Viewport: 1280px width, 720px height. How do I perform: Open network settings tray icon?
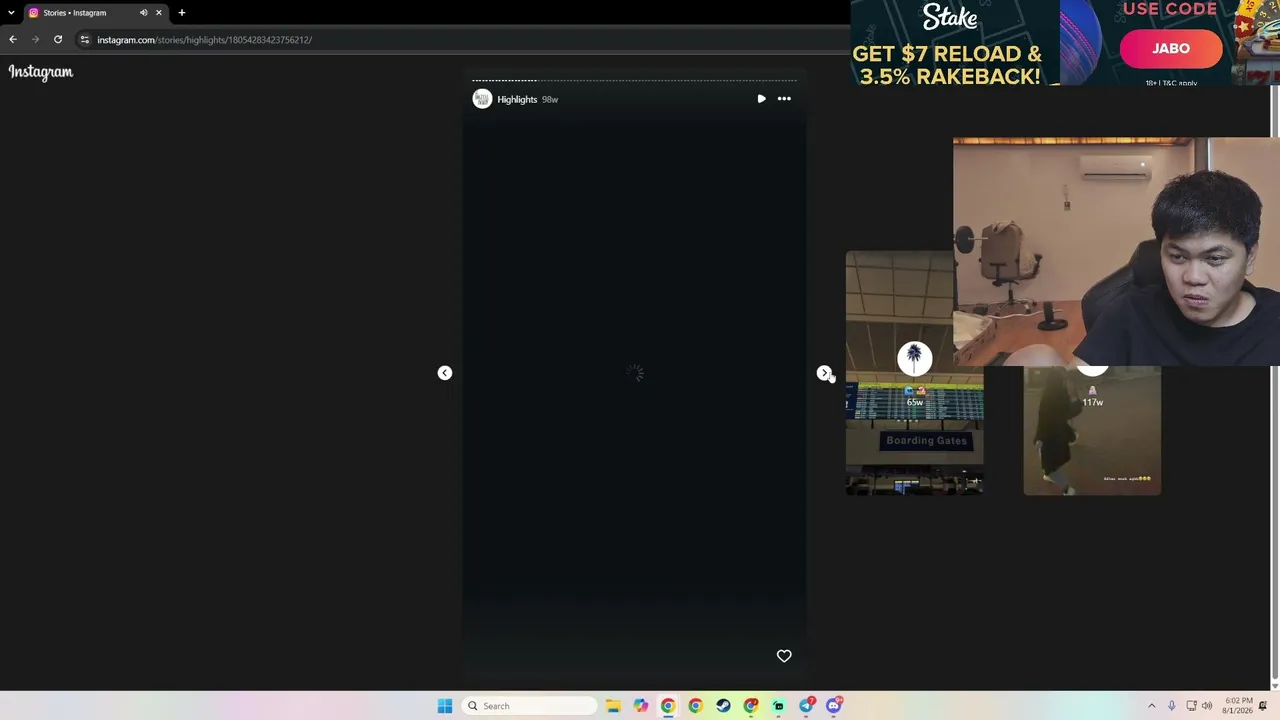click(x=1191, y=706)
